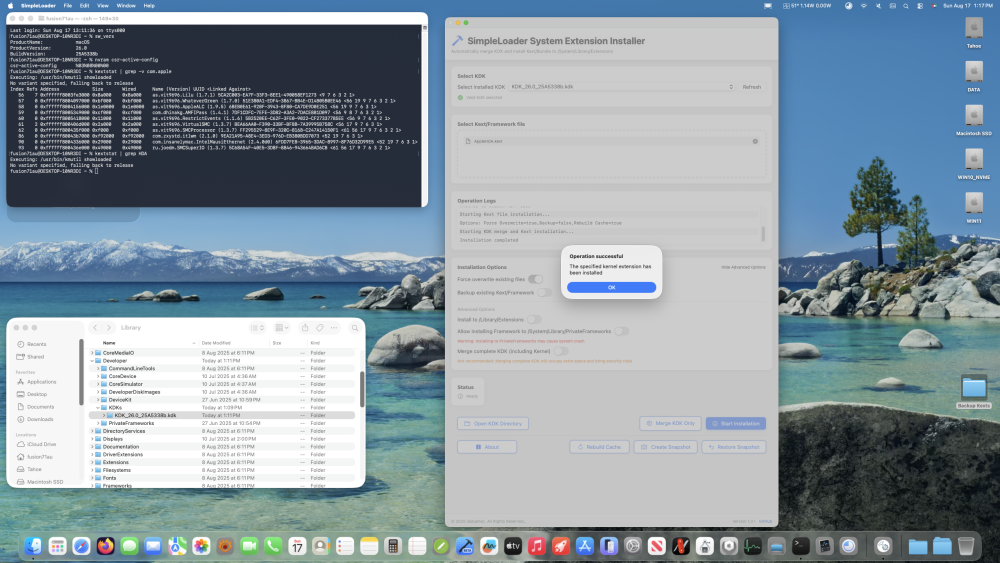Toggle Install to /Library/Extensions switch

(534, 319)
